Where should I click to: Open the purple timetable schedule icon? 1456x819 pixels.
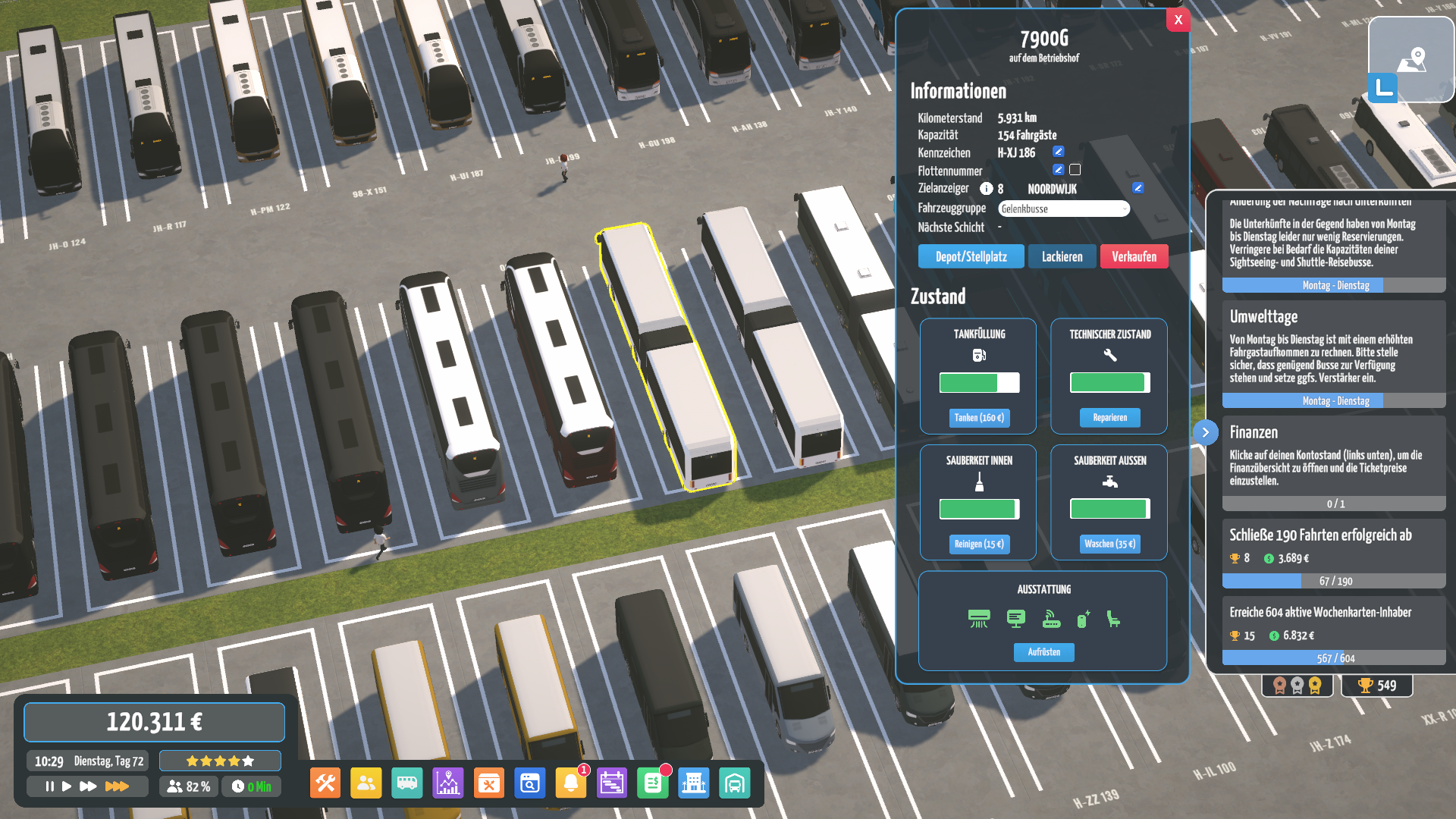pyautogui.click(x=612, y=783)
